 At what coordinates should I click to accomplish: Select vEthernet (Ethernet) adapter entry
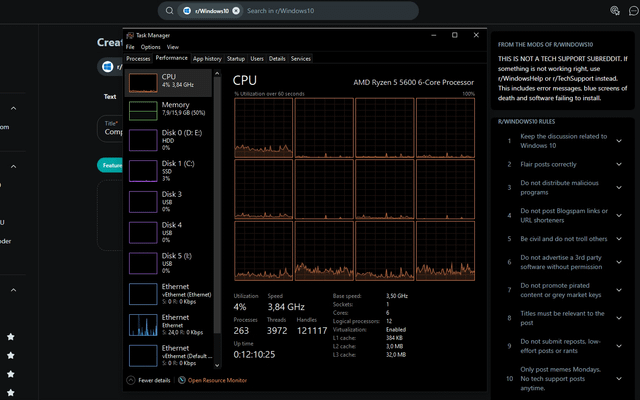coord(168,294)
